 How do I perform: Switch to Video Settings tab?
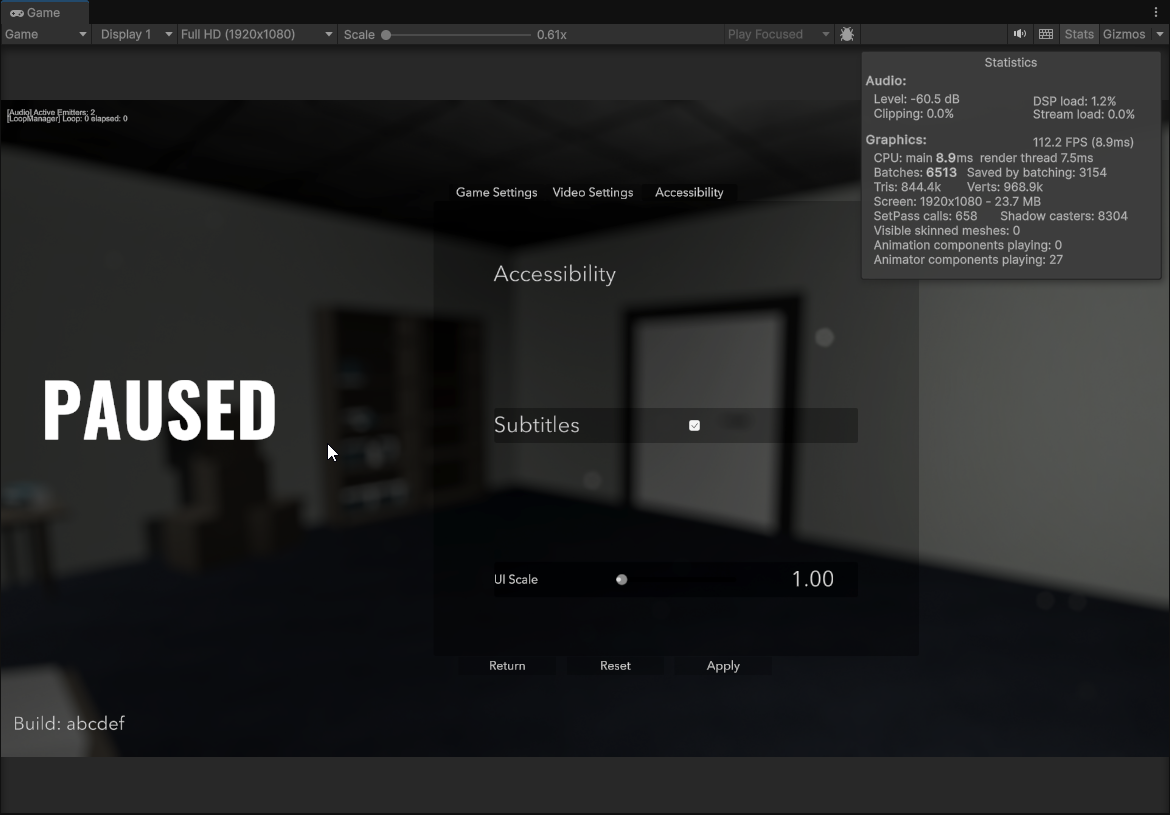[592, 193]
